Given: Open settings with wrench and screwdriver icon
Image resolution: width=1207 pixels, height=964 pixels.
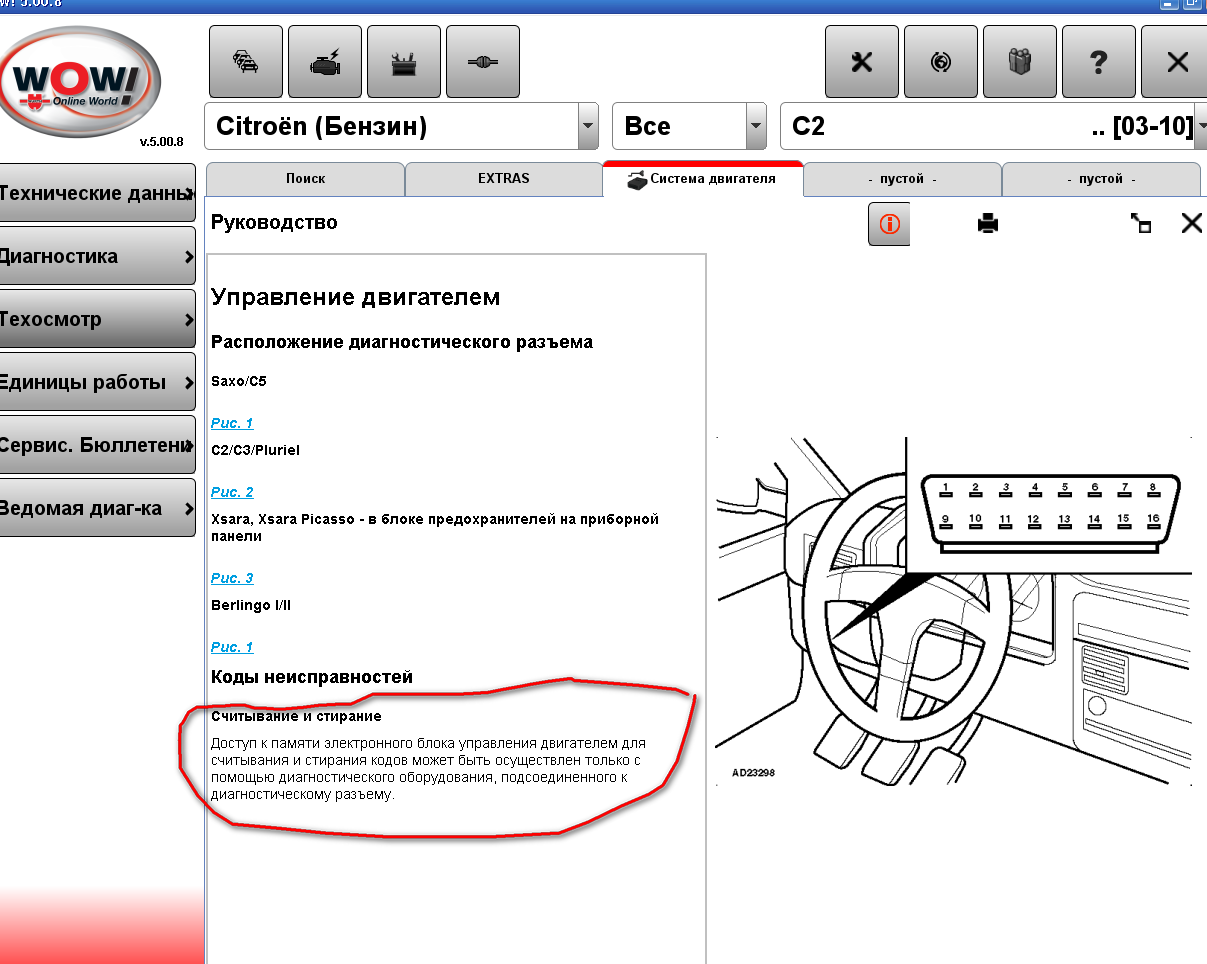Looking at the screenshot, I should 861,62.
